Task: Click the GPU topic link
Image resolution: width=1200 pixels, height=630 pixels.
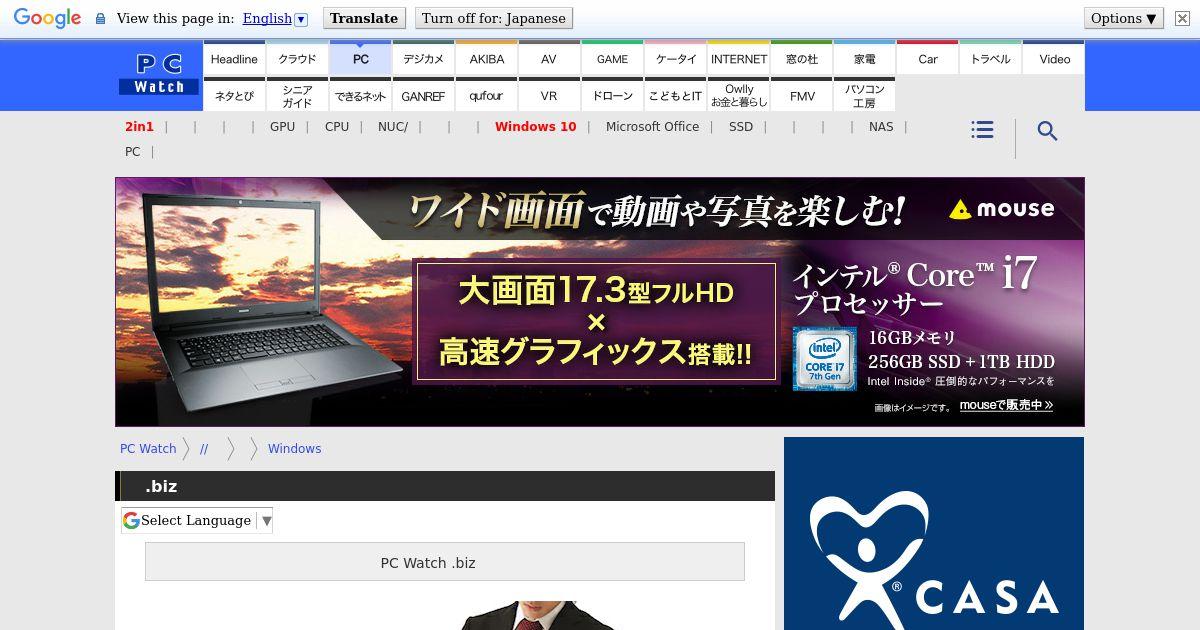Action: click(x=282, y=127)
